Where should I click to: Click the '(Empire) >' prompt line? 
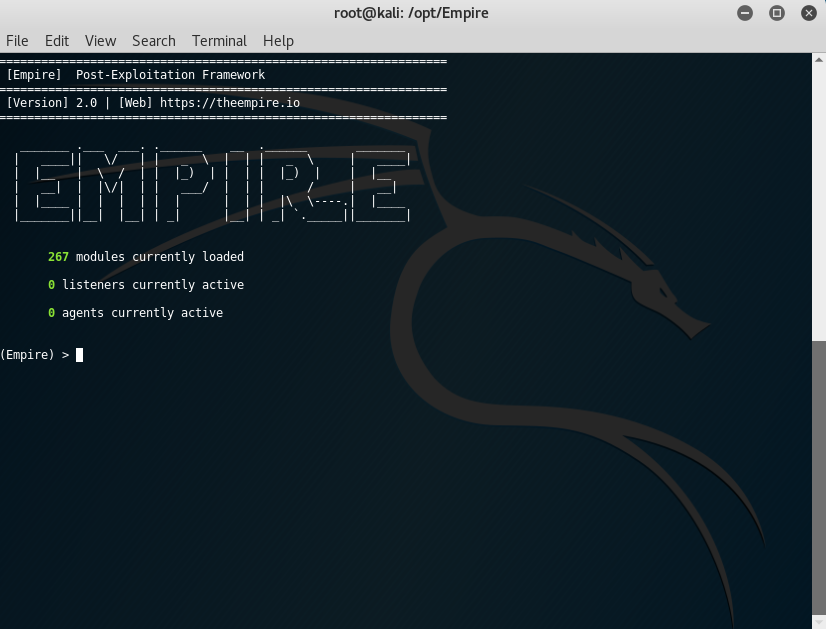click(42, 355)
